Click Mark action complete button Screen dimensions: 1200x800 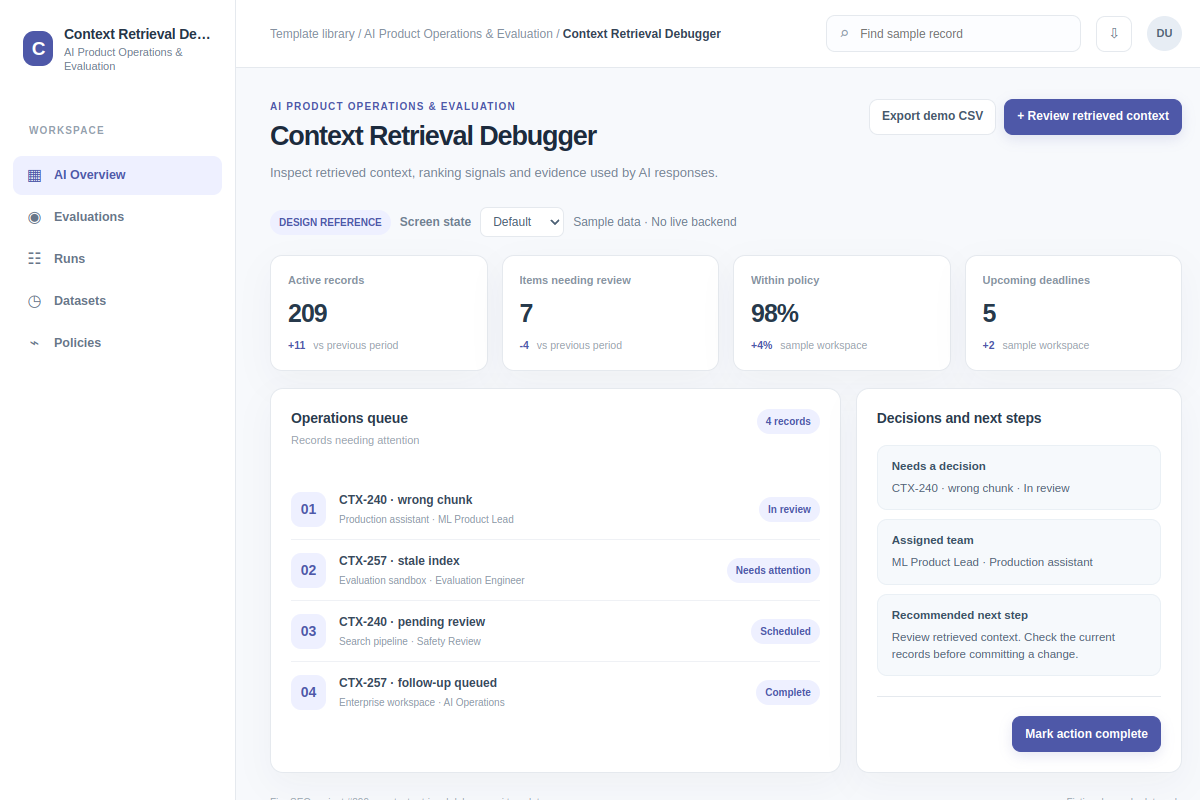click(1086, 734)
